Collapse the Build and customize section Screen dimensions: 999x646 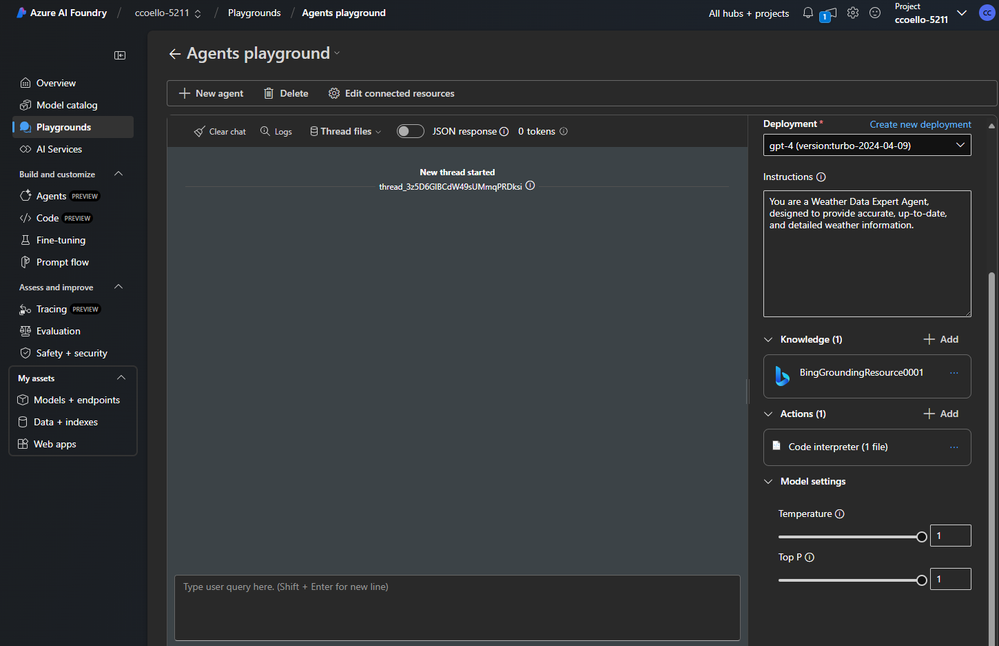point(119,174)
